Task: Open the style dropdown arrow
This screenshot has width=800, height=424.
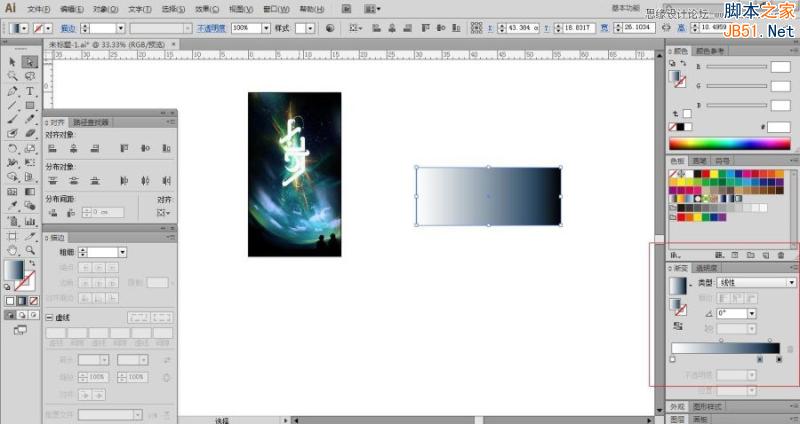Action: coord(310,28)
